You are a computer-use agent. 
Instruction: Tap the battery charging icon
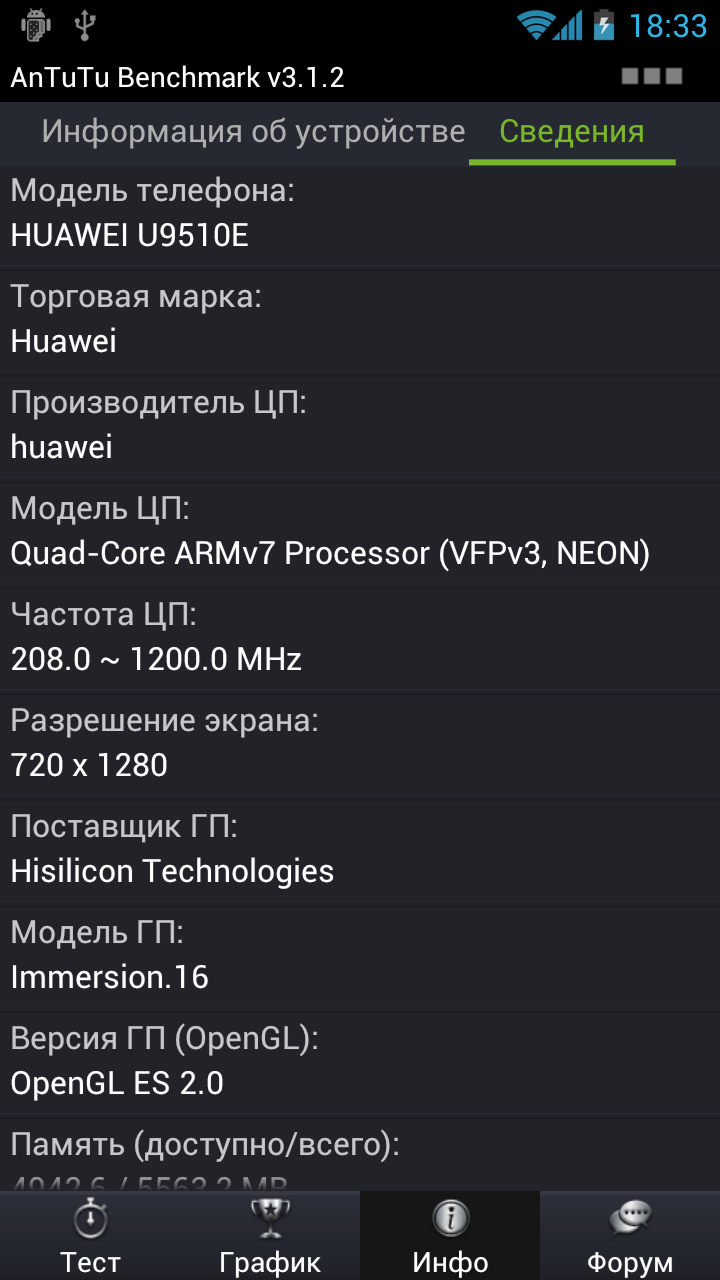point(604,26)
